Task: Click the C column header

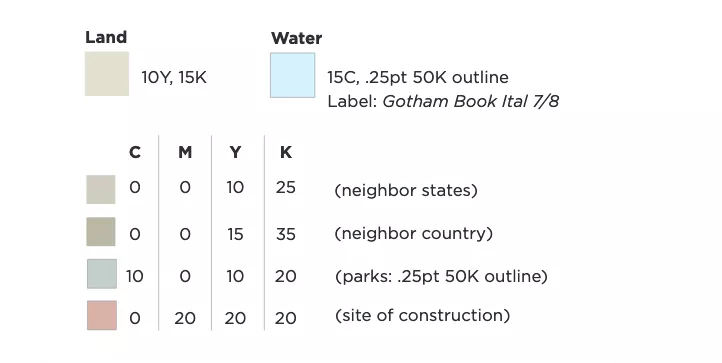Action: pos(135,152)
